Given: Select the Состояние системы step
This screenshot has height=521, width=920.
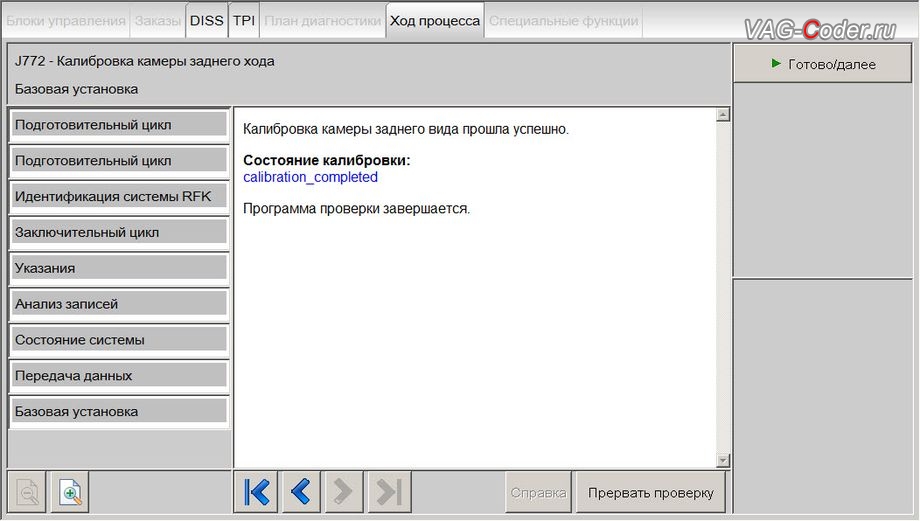Looking at the screenshot, I should click(119, 339).
